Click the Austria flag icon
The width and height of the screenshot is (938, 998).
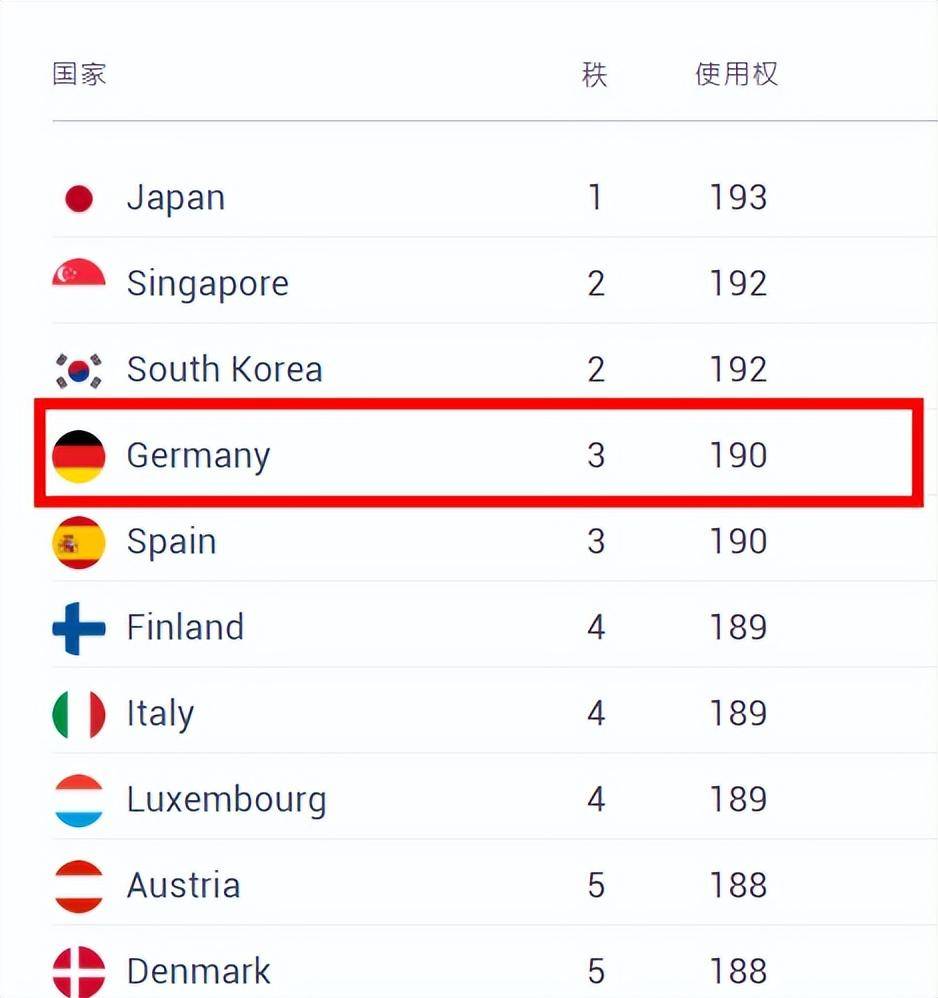pyautogui.click(x=79, y=886)
